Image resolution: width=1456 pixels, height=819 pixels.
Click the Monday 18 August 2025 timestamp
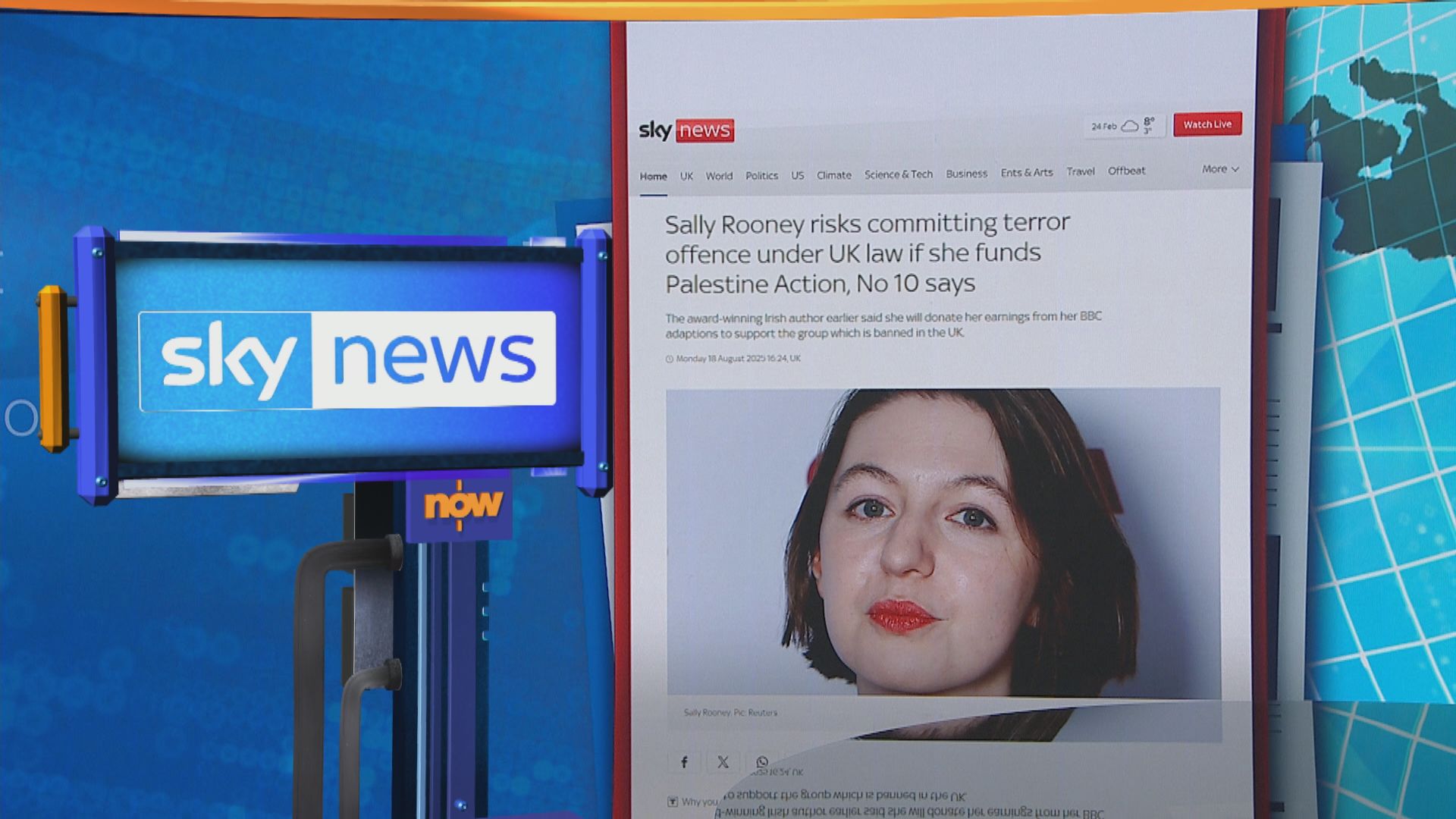(738, 359)
